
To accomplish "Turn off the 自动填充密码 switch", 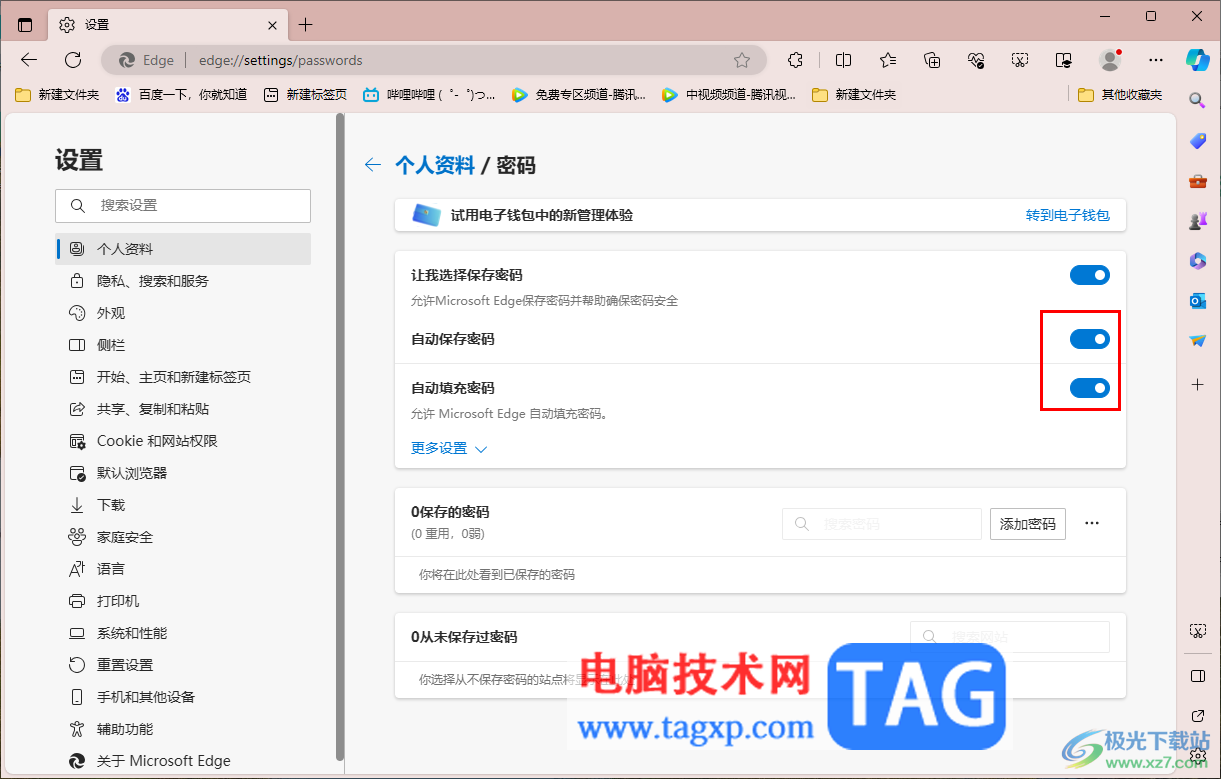I will 1089,388.
